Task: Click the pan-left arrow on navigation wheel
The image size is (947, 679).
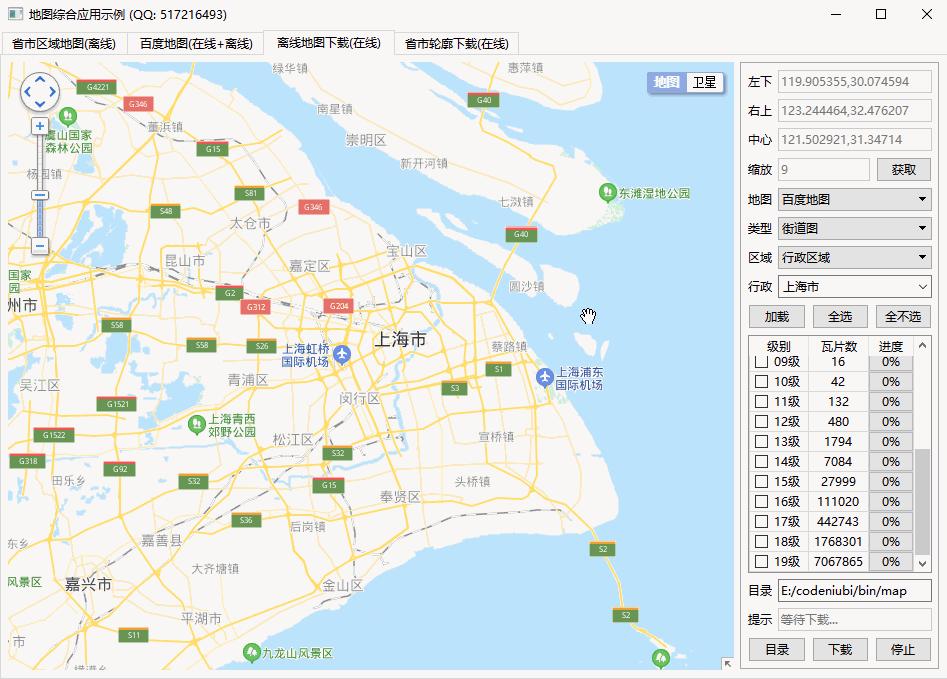Action: pos(27,91)
